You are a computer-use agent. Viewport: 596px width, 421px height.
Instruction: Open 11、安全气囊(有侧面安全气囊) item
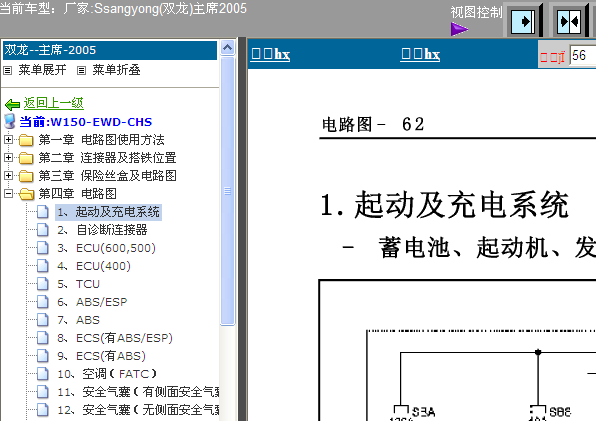click(138, 392)
